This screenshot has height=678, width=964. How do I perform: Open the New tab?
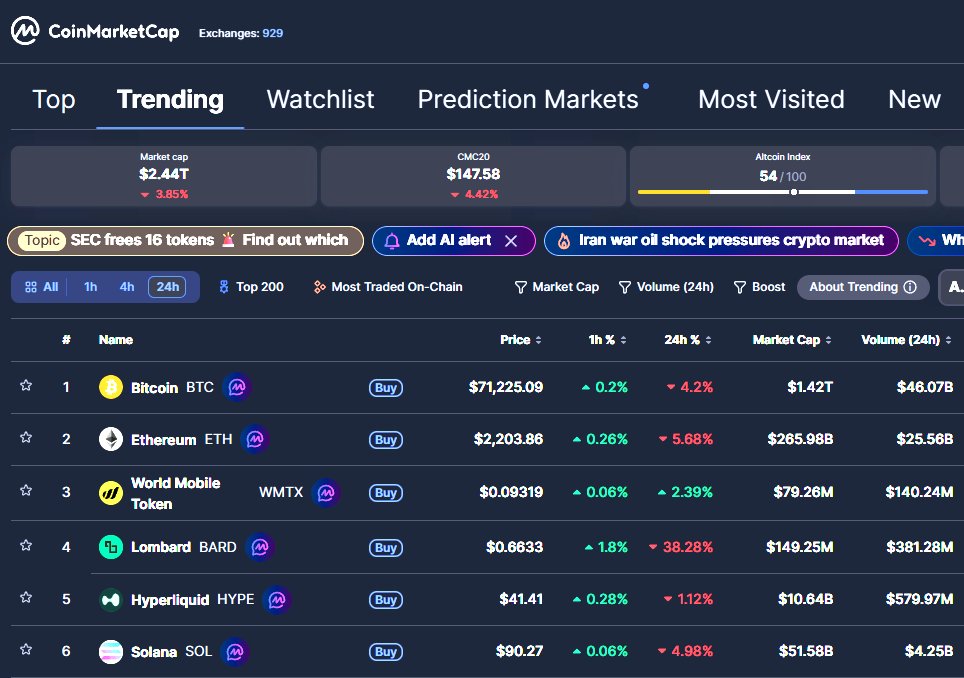[914, 100]
